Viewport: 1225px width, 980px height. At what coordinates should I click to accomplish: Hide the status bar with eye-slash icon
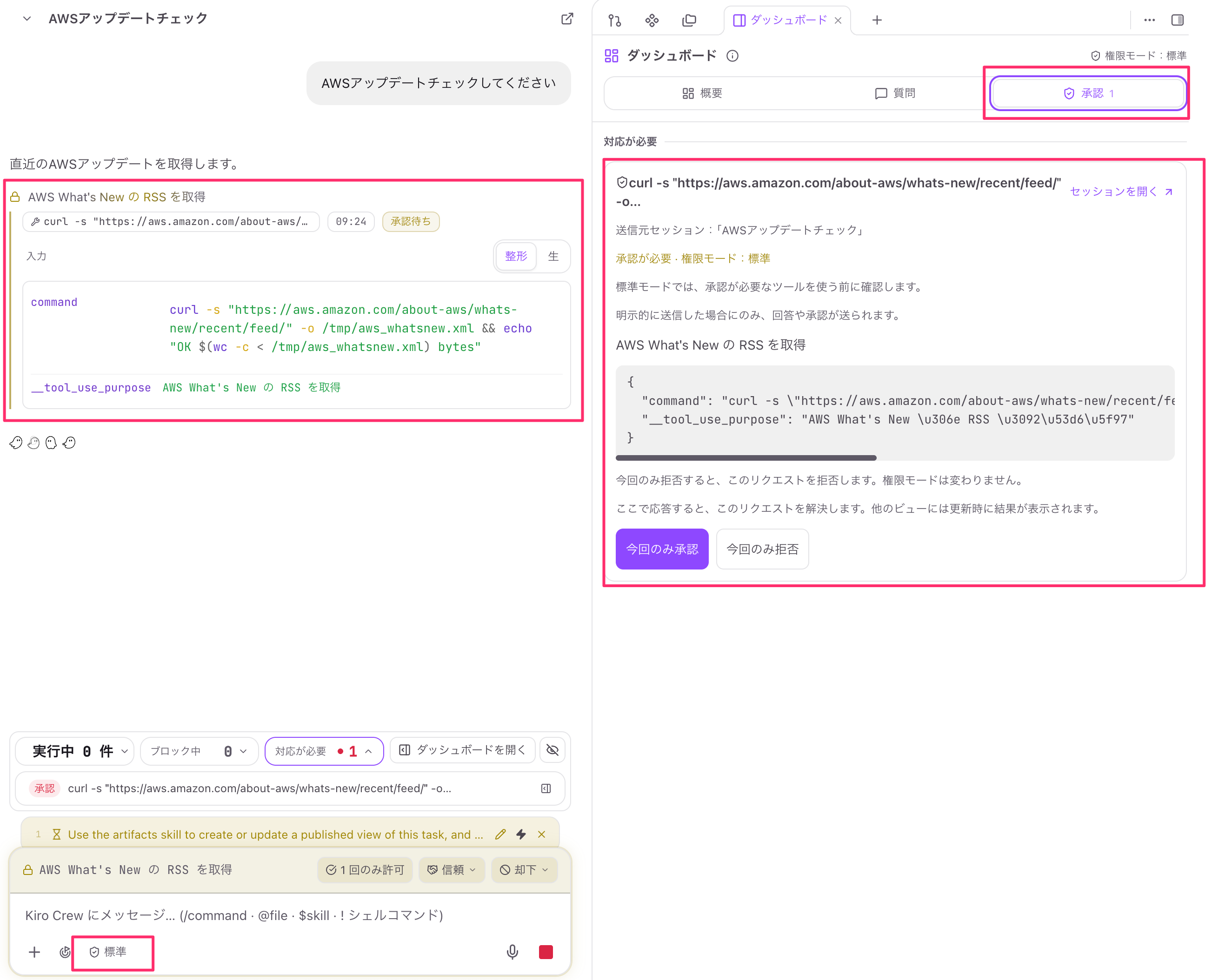click(552, 750)
